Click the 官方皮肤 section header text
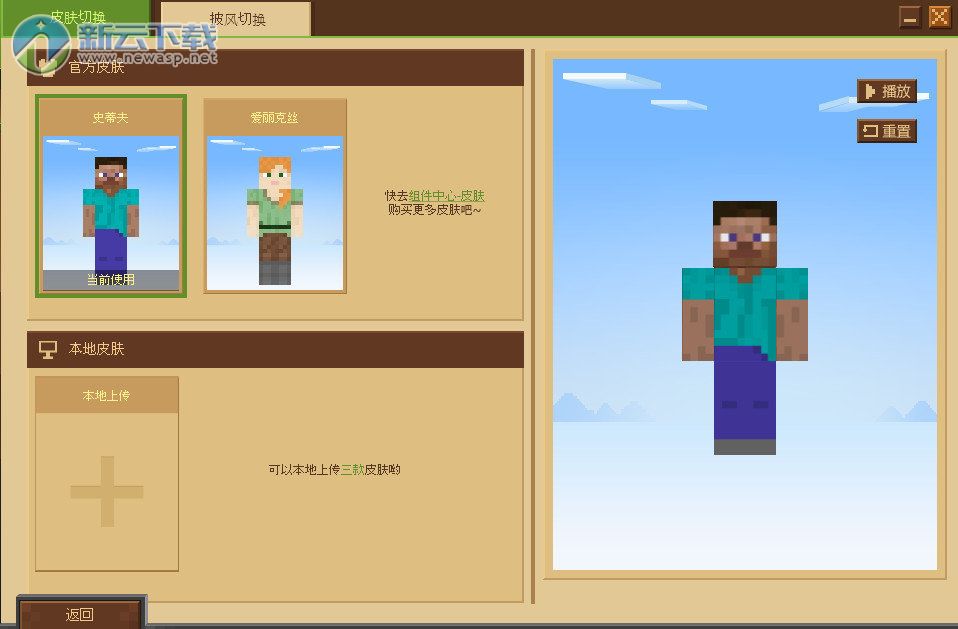958x629 pixels. (97, 67)
